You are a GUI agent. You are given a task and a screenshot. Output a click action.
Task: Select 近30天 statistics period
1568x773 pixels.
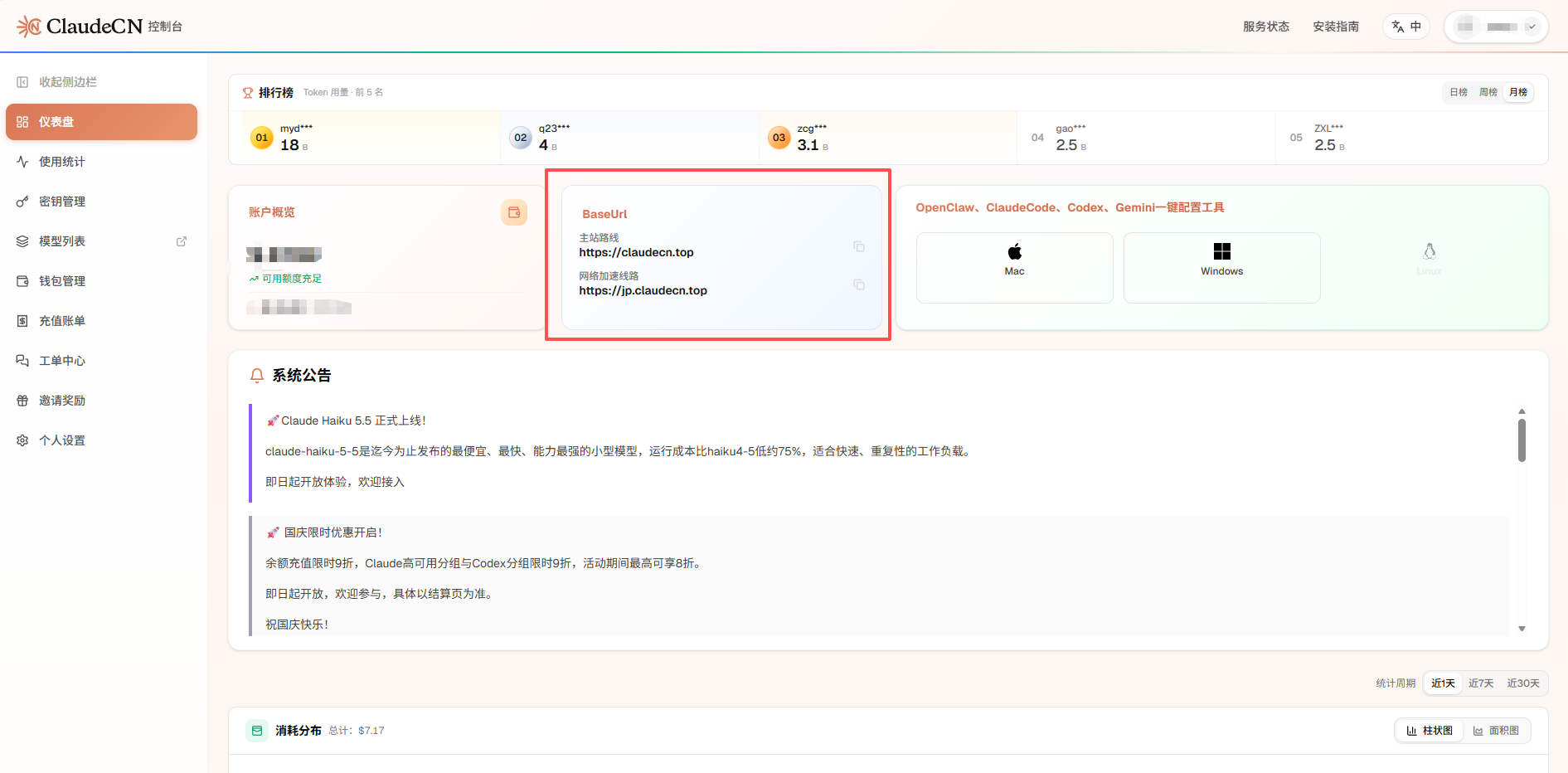[x=1523, y=683]
